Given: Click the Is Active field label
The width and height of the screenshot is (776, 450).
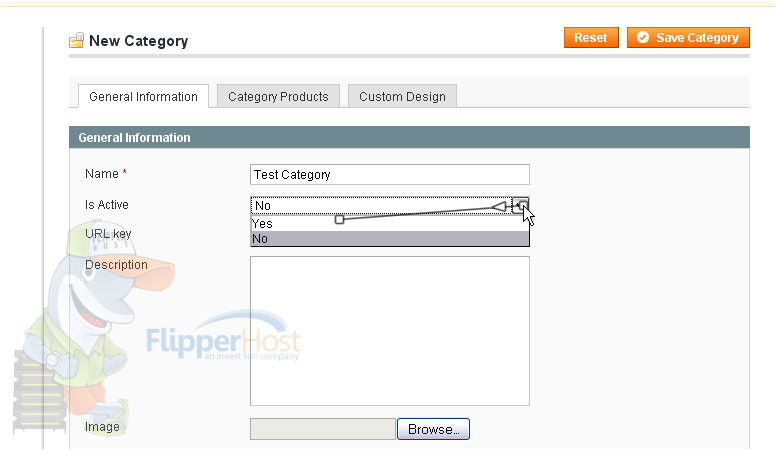Looking at the screenshot, I should (x=106, y=204).
